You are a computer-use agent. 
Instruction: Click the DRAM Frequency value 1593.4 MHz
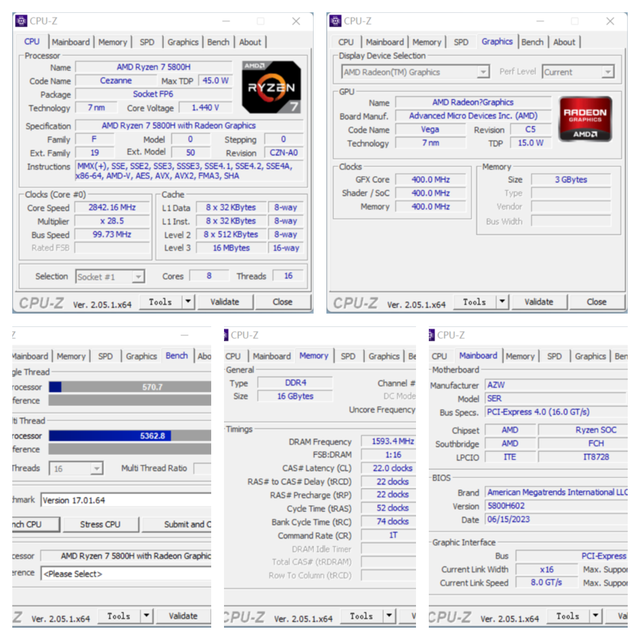(388, 441)
